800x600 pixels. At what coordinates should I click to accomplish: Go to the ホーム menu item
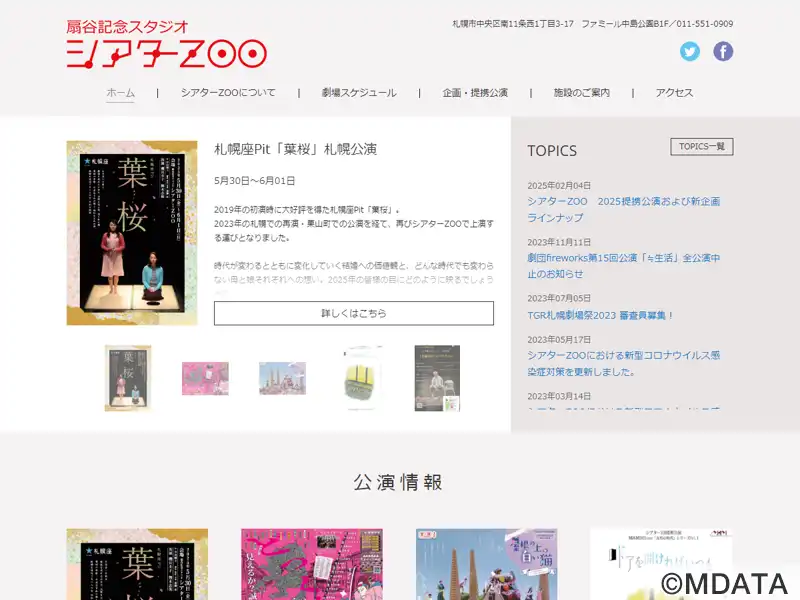120,93
